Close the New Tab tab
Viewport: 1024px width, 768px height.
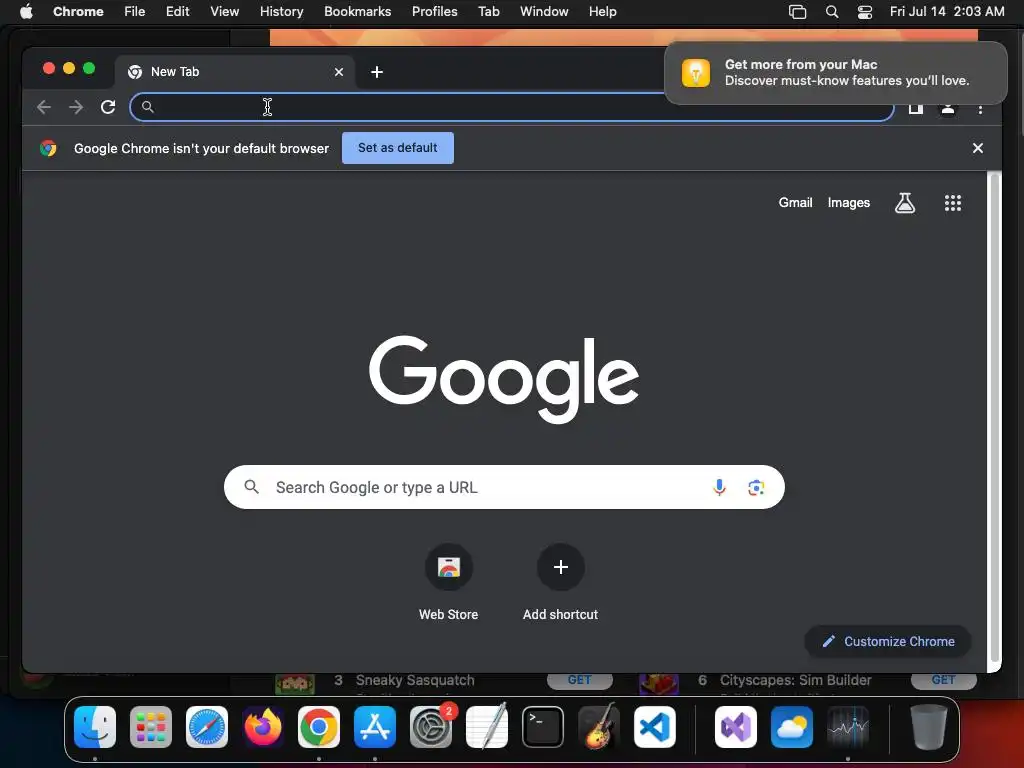(339, 72)
